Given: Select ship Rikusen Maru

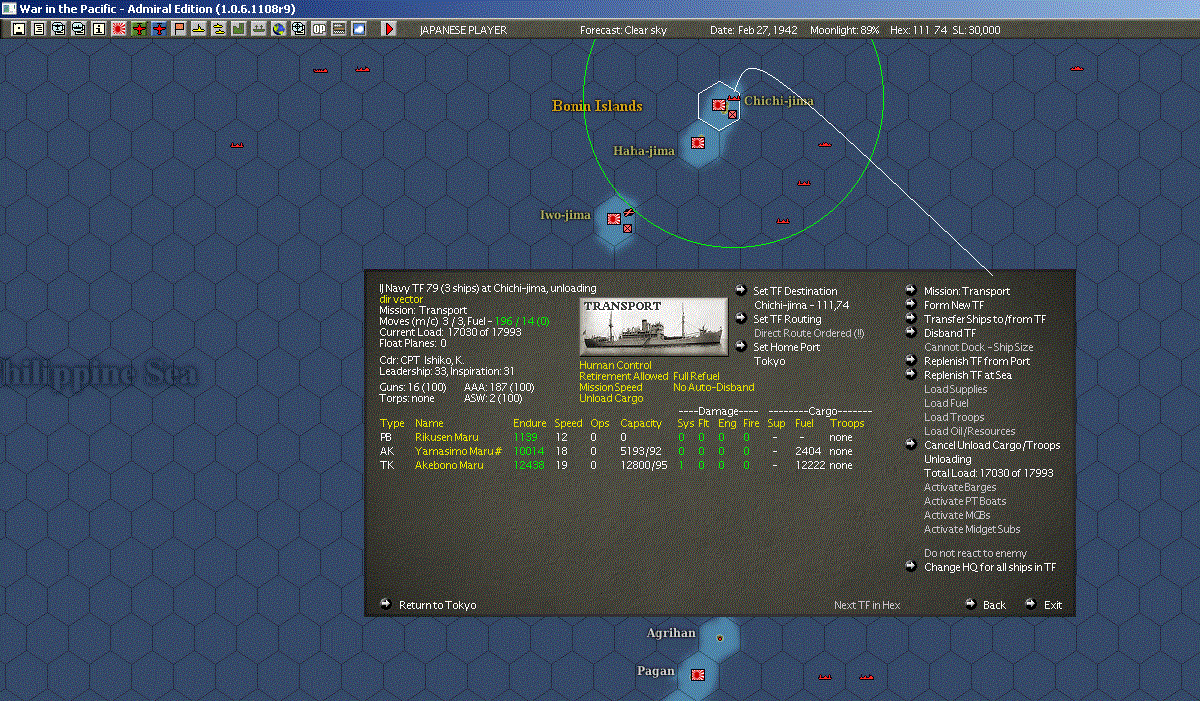Looking at the screenshot, I should tap(447, 437).
